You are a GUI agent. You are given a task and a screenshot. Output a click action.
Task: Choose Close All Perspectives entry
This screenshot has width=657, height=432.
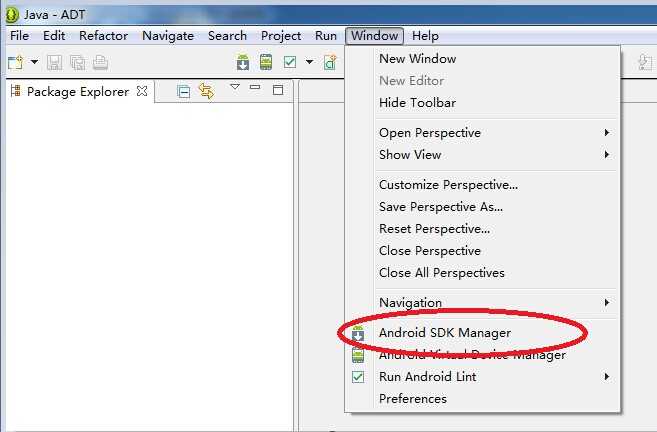tap(482, 273)
